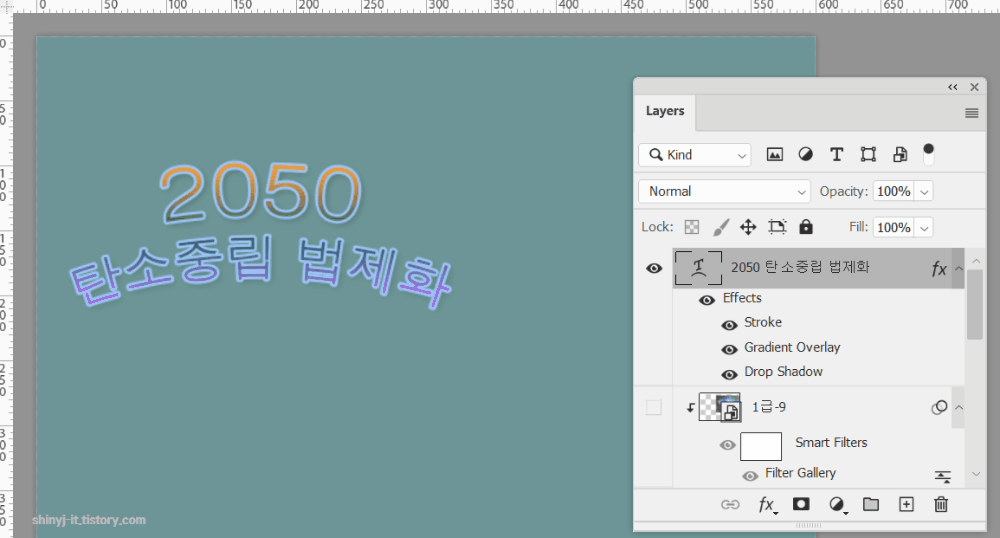Select the layer named 2050 탄소중립 법제화
The image size is (1000, 538).
(x=800, y=267)
